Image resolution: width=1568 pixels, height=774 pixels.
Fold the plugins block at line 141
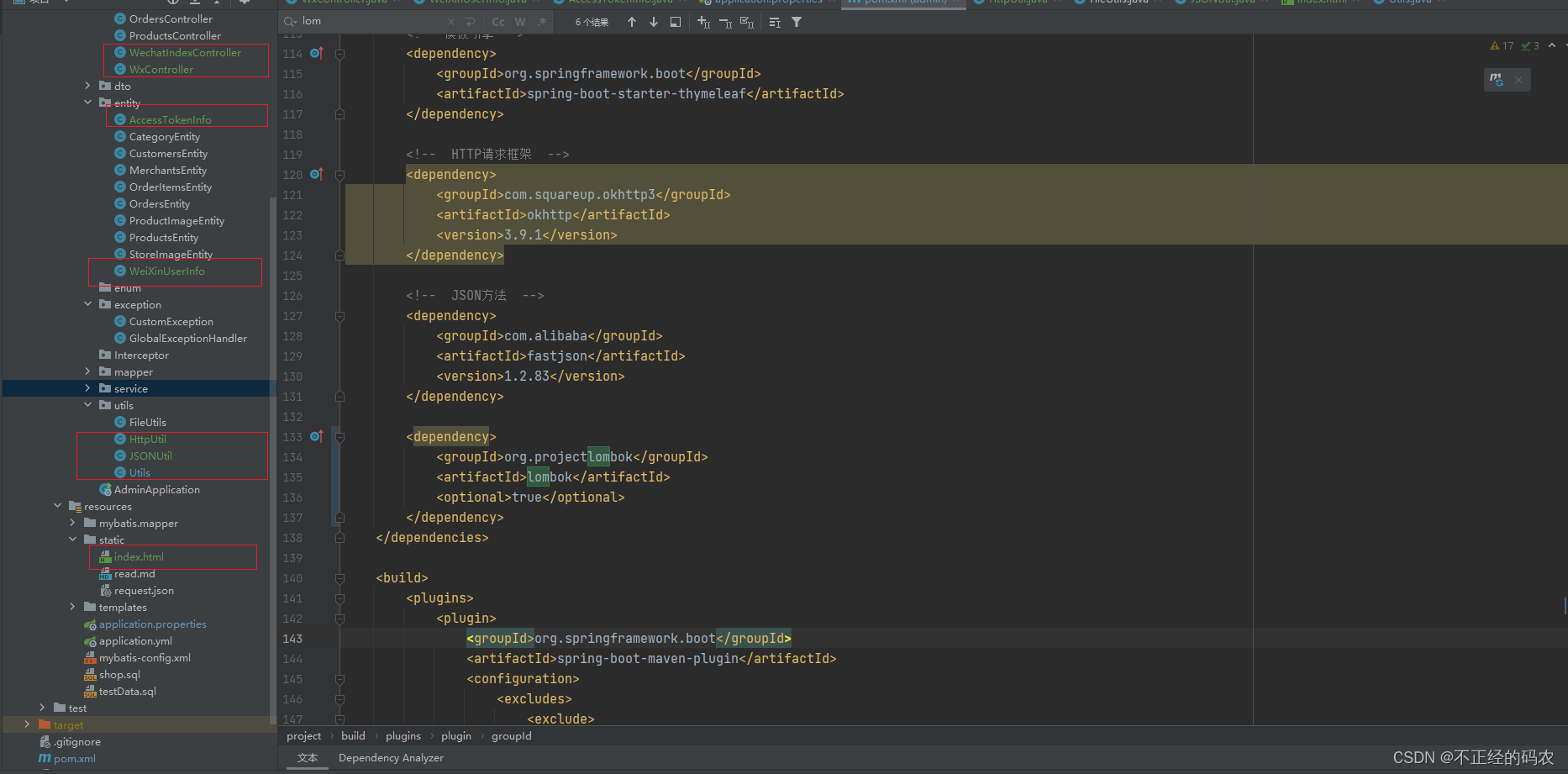(339, 598)
